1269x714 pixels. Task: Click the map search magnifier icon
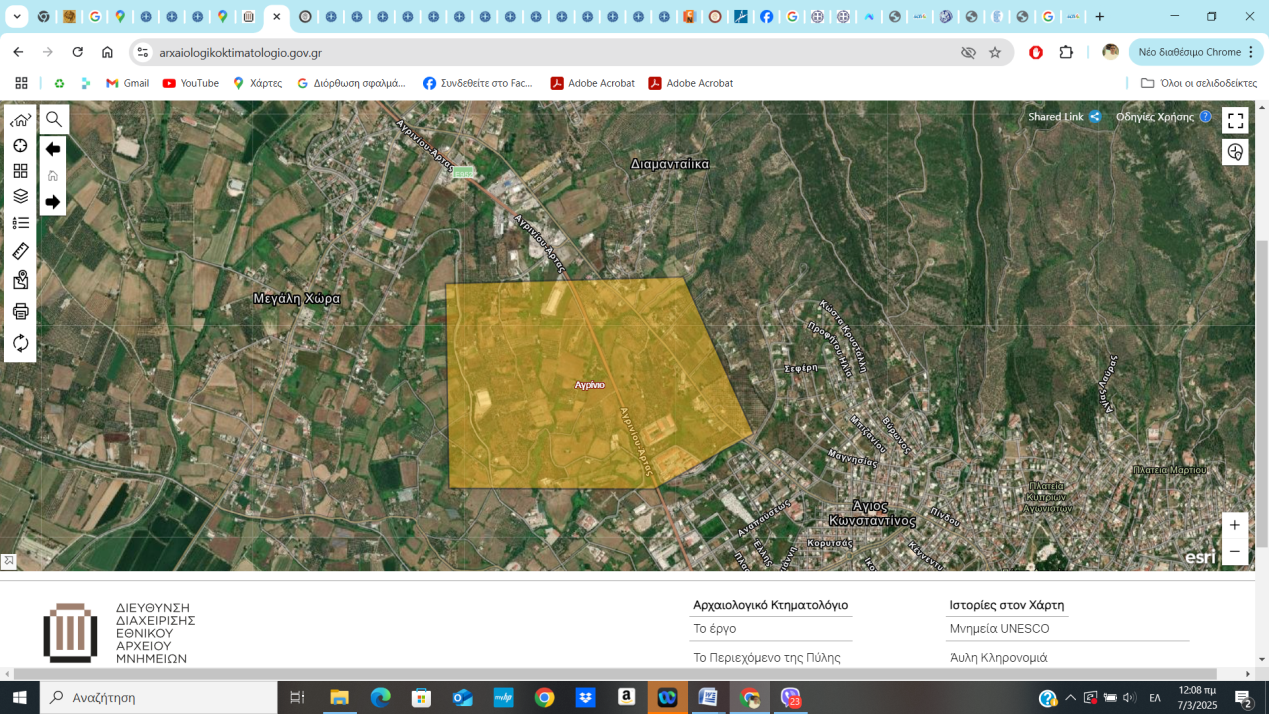coord(54,120)
